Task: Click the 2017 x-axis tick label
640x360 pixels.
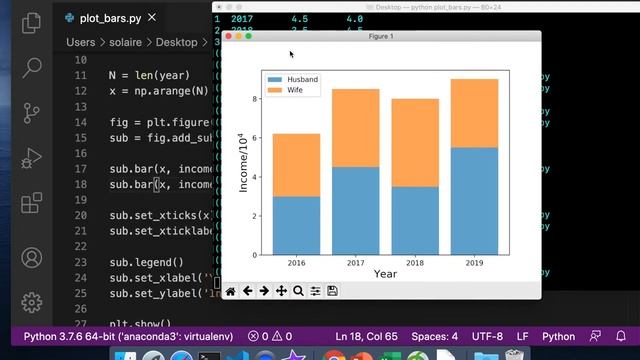Action: [x=356, y=263]
